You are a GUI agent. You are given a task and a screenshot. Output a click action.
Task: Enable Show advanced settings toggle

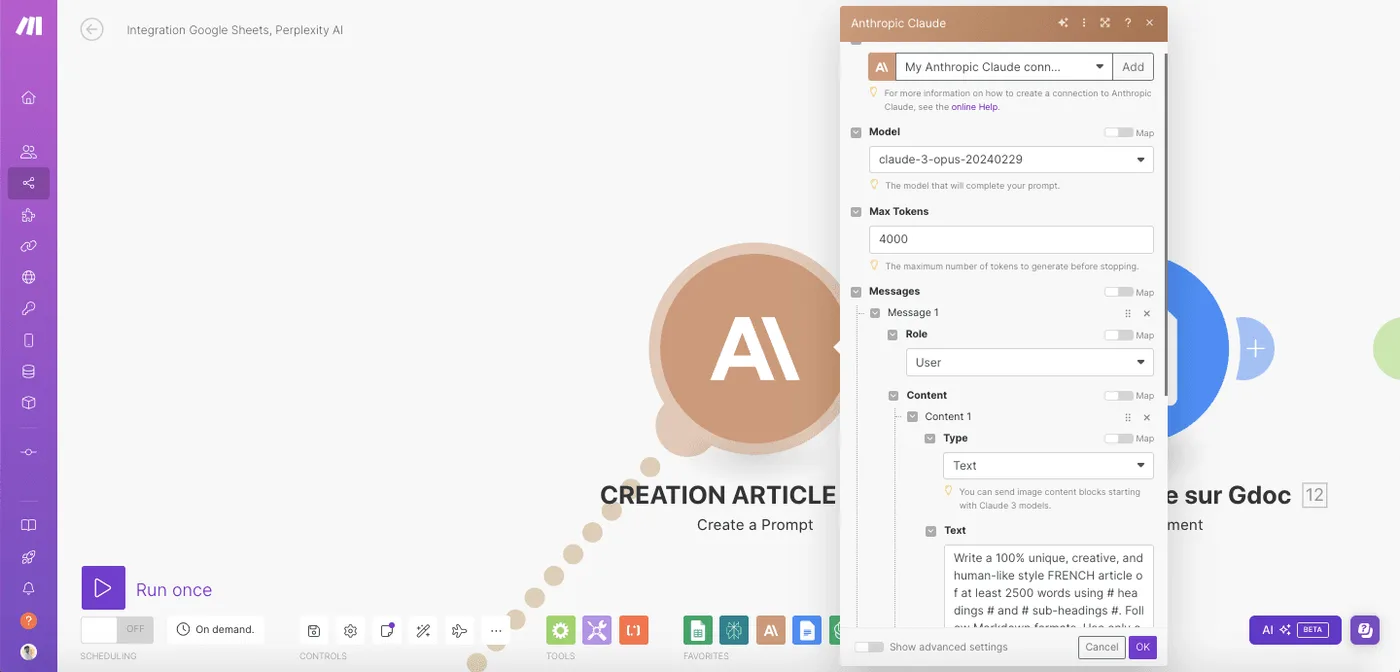(869, 647)
